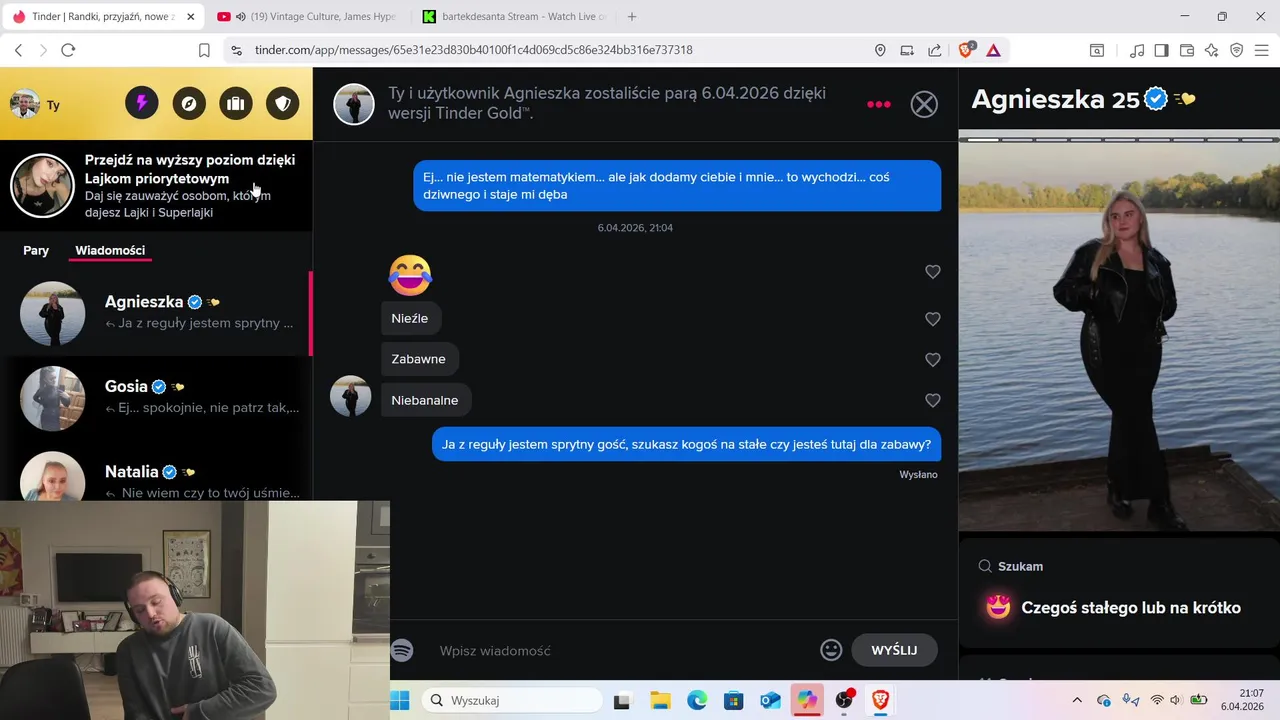Reload the Tinder page
The image size is (1280, 720).
coord(68,50)
